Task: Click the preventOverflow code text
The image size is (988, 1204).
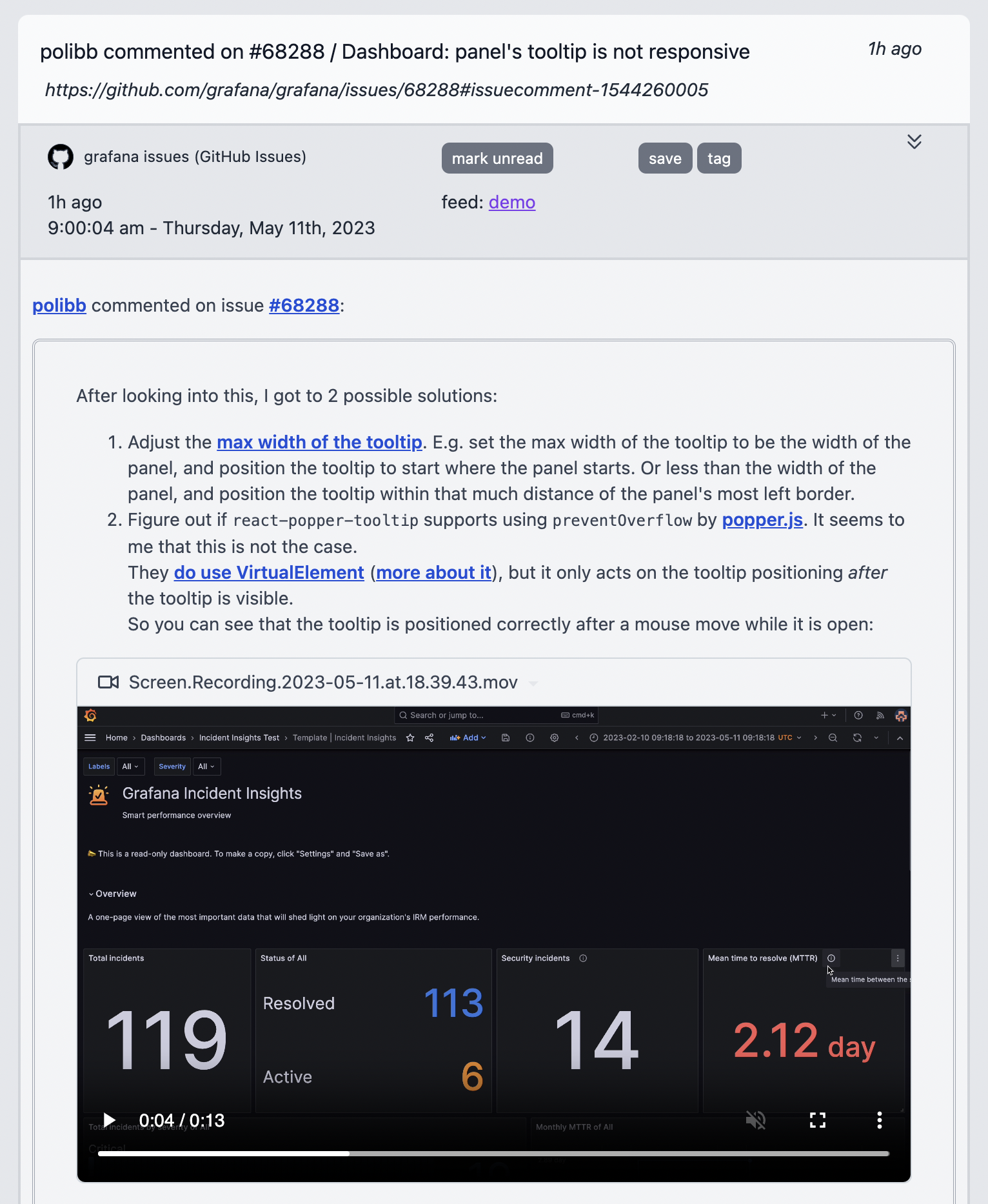Action: point(622,520)
